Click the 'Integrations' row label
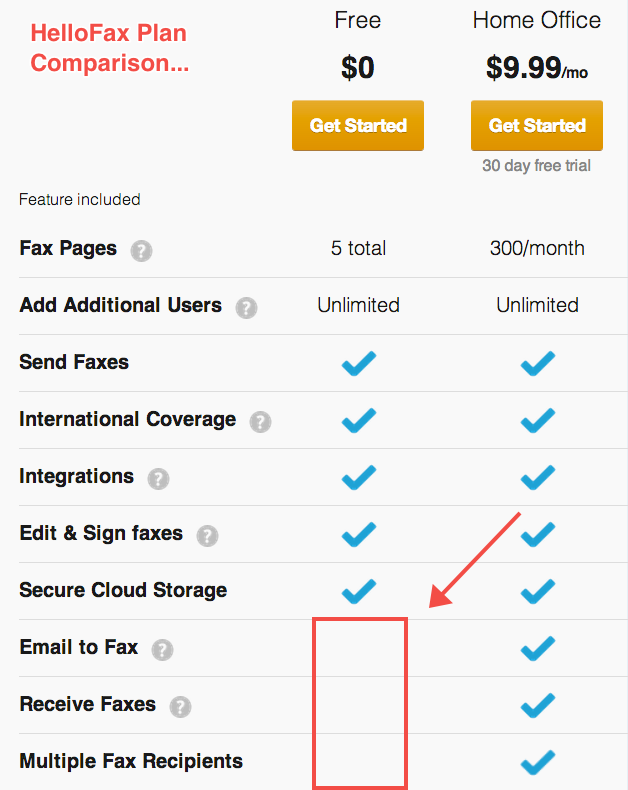This screenshot has height=790, width=628. [77, 477]
